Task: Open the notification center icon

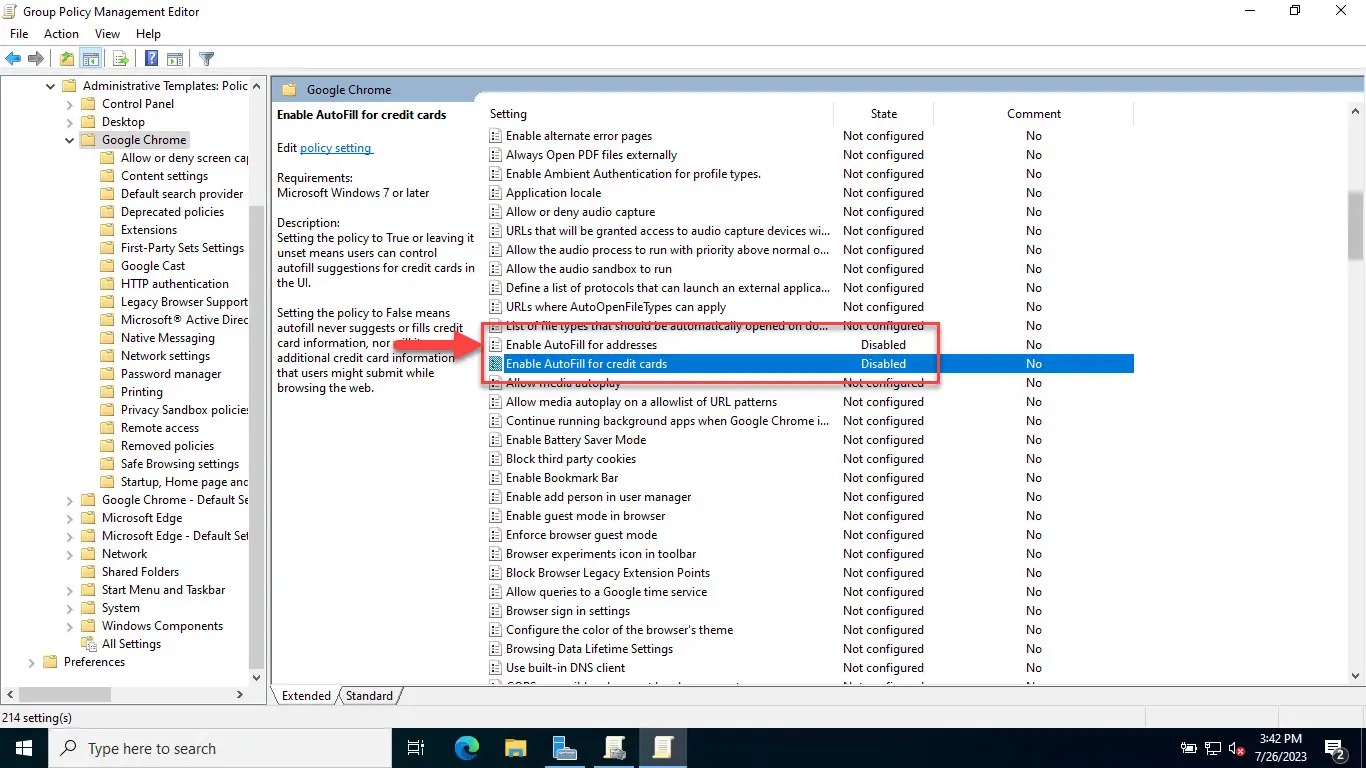Action: (1334, 748)
